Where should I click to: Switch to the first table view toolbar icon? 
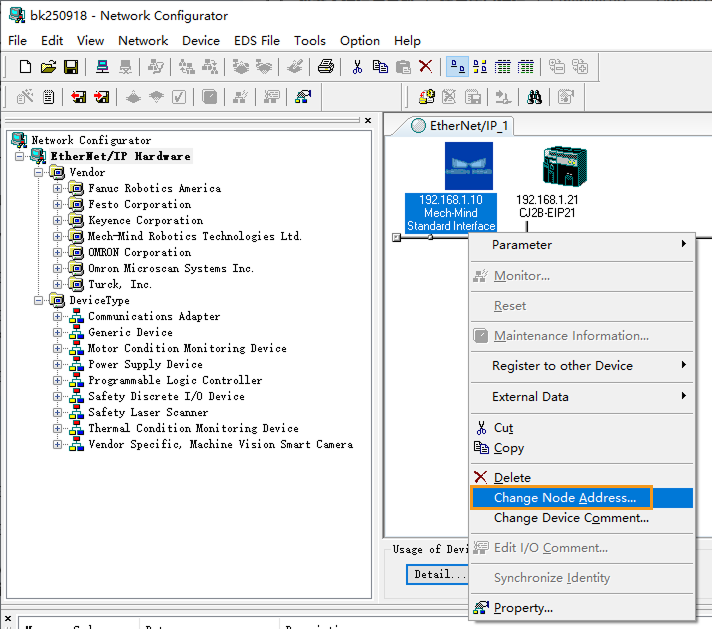tap(502, 67)
